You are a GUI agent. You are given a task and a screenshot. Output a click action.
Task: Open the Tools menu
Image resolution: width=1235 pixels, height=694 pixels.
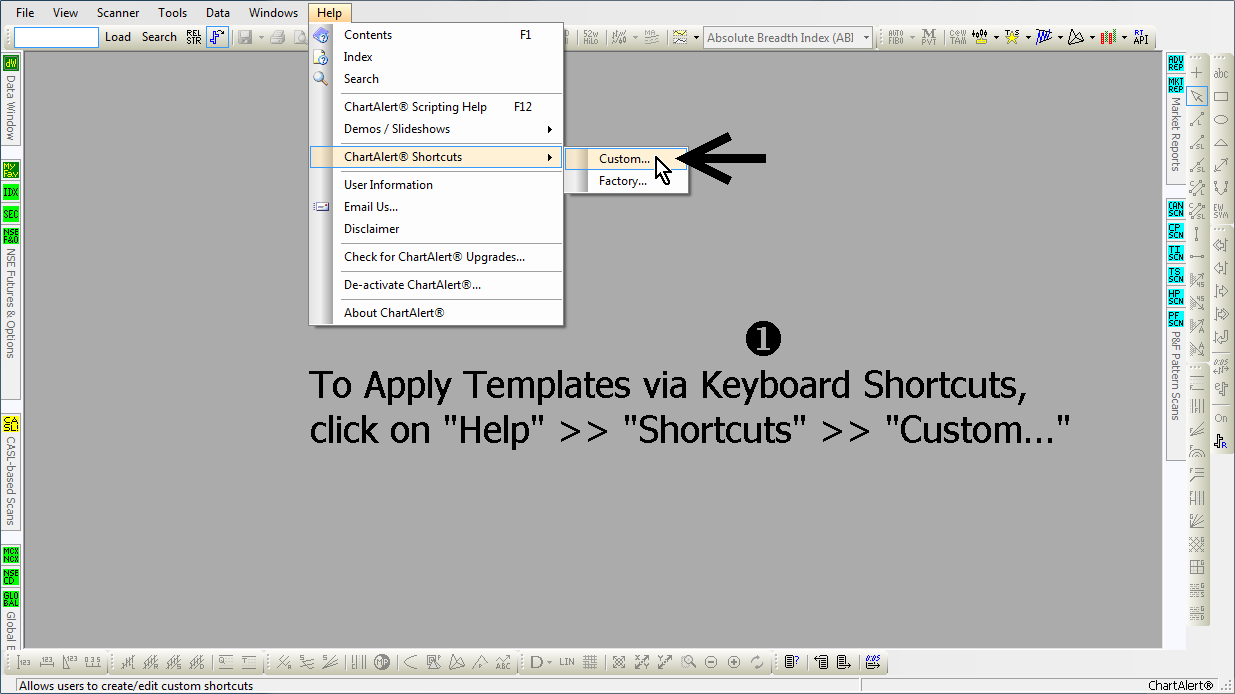tap(172, 13)
